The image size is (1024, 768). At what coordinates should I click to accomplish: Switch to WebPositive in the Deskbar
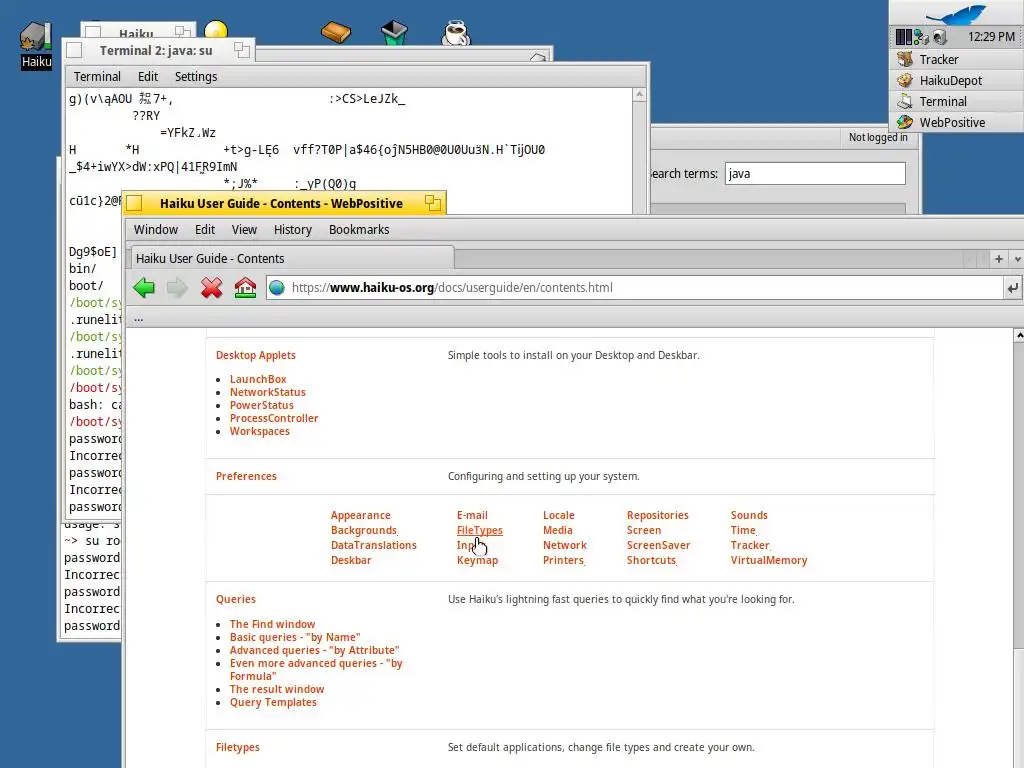point(956,122)
